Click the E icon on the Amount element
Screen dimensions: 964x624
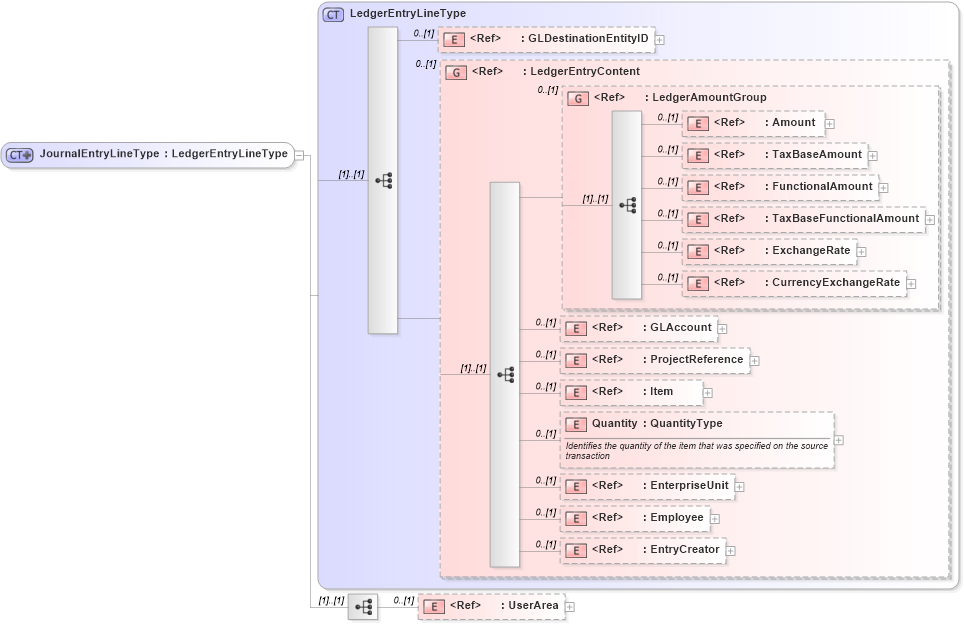point(696,123)
